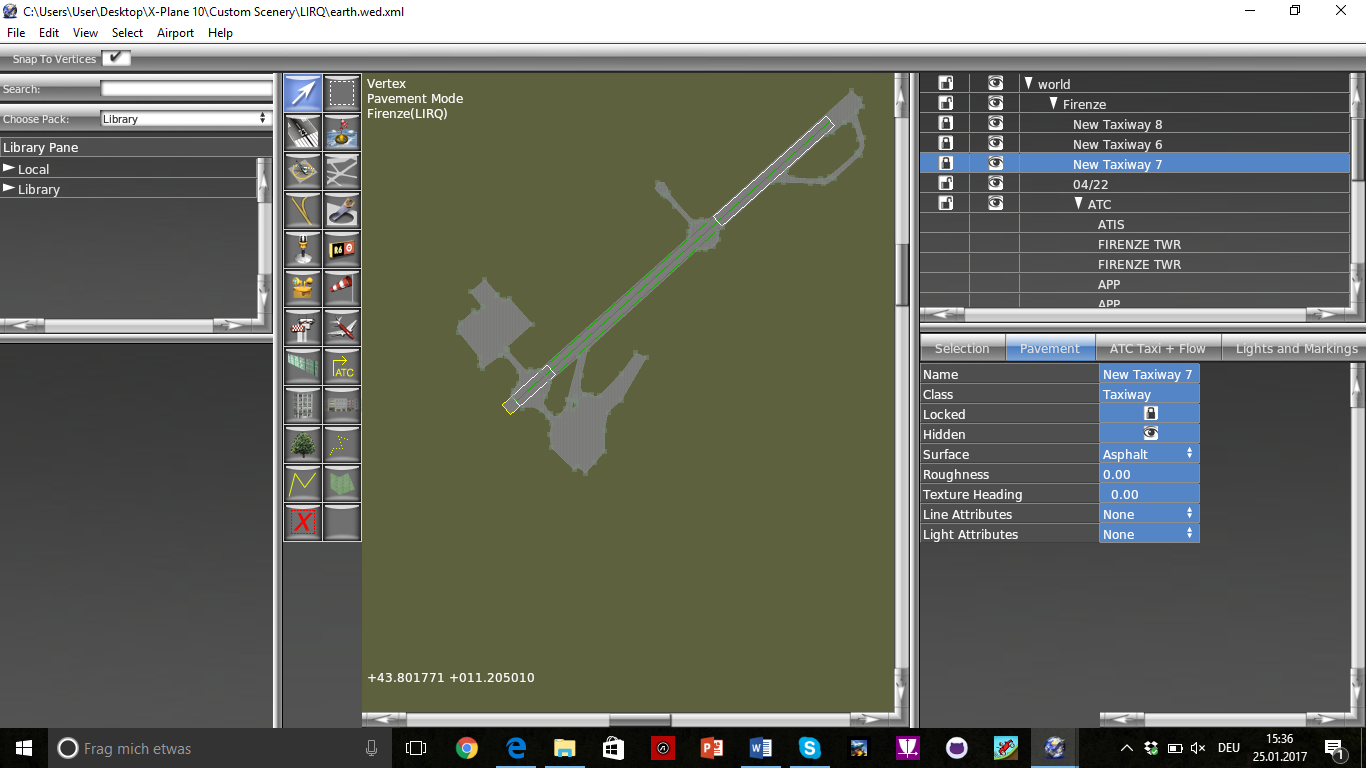Open the Light Attributes dropdown
Viewport: 1366px width, 768px height.
pyautogui.click(x=1149, y=534)
